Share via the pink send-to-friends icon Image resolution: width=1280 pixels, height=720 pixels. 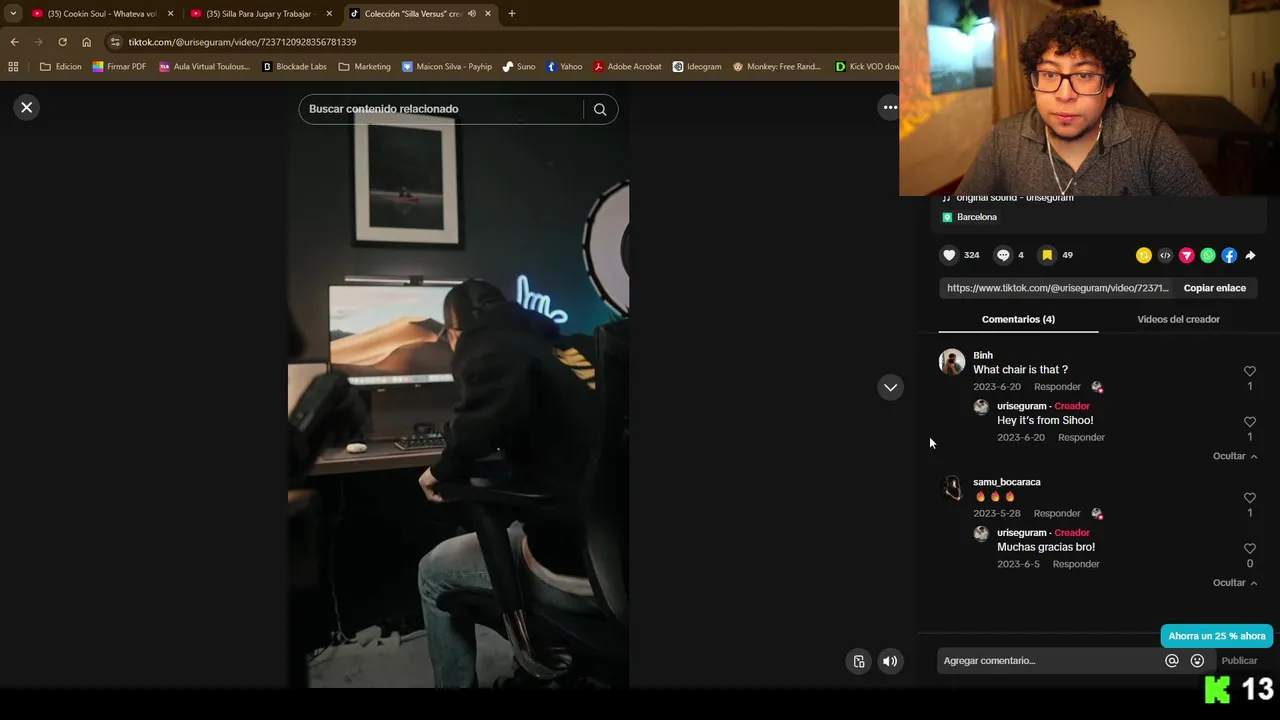coord(1187,255)
